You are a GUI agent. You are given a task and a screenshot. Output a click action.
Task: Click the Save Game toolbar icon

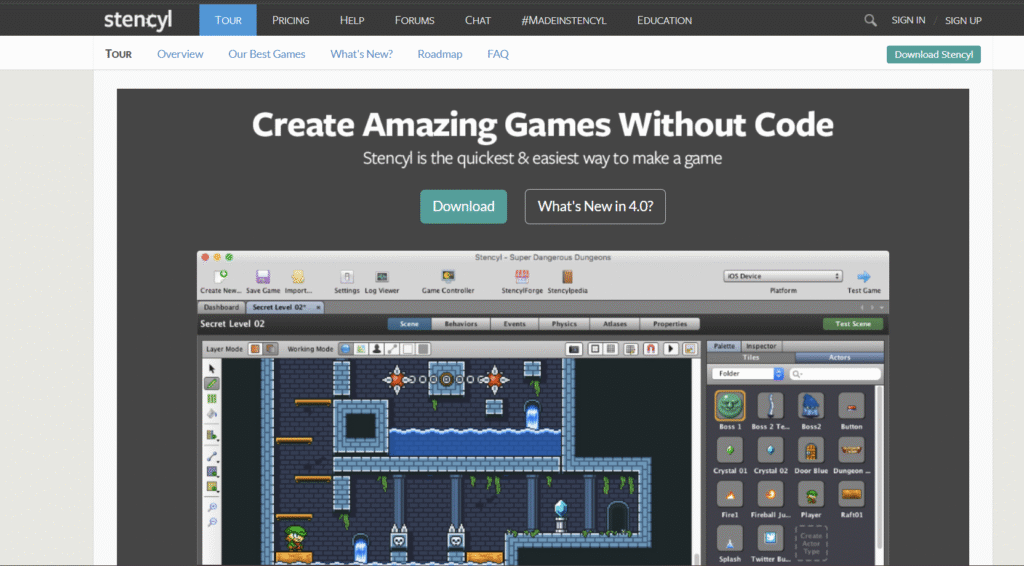[263, 277]
